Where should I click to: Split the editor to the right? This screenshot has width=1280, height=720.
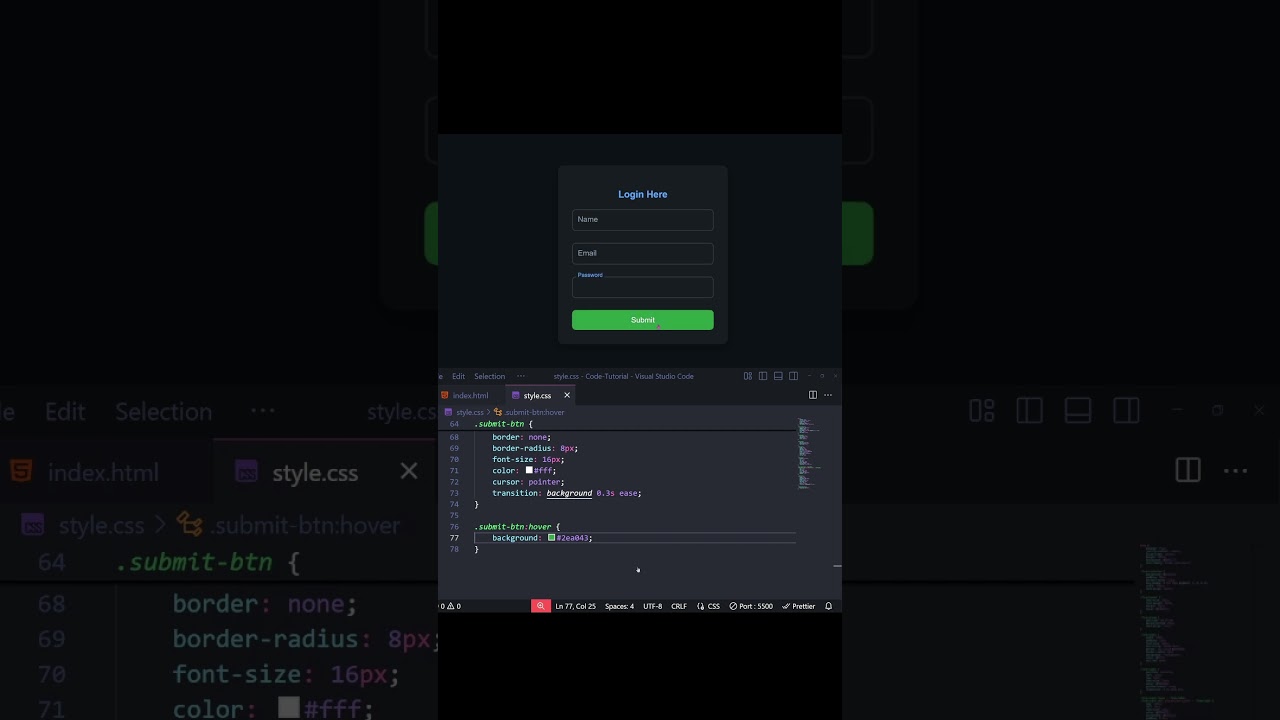coord(812,395)
